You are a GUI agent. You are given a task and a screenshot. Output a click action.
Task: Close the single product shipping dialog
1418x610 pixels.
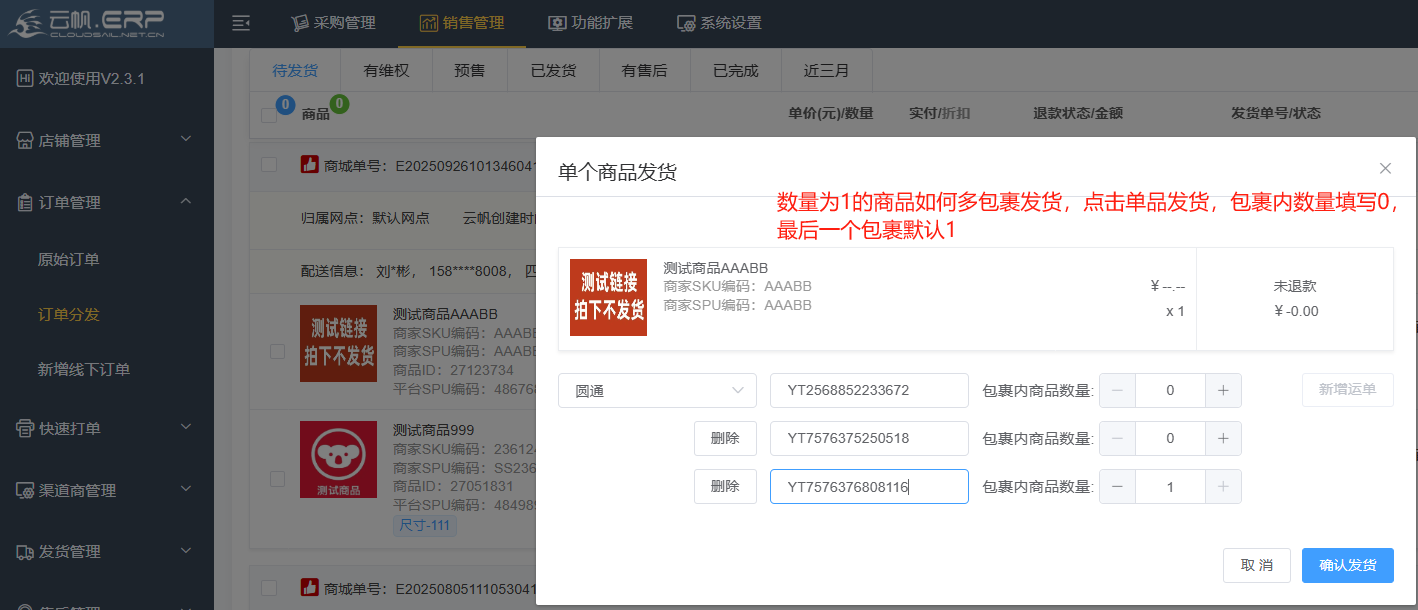[x=1385, y=168]
